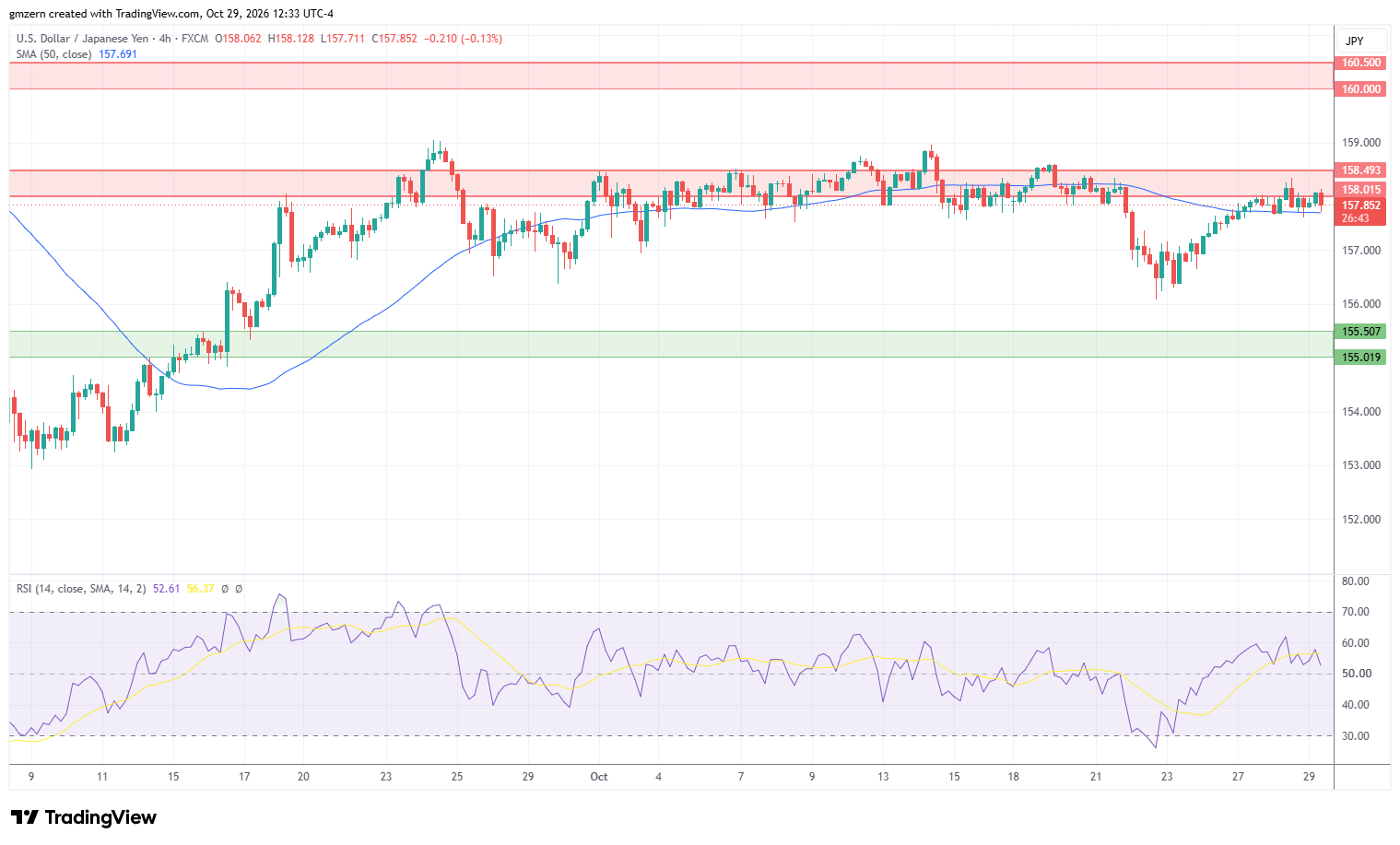This screenshot has width=1400, height=845.
Task: Click the RSI value 52.61
Action: (x=166, y=588)
